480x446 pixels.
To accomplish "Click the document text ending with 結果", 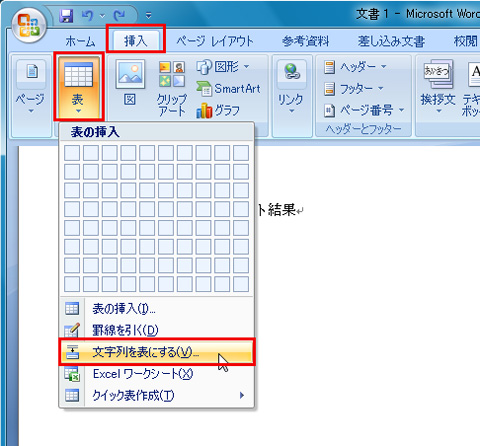I will click(x=280, y=210).
